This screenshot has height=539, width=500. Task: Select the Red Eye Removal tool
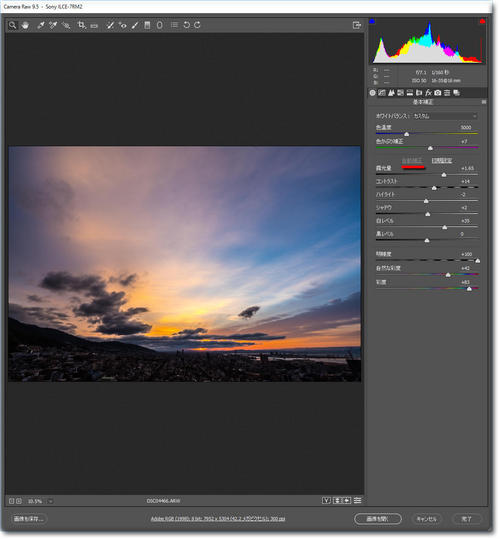click(122, 25)
